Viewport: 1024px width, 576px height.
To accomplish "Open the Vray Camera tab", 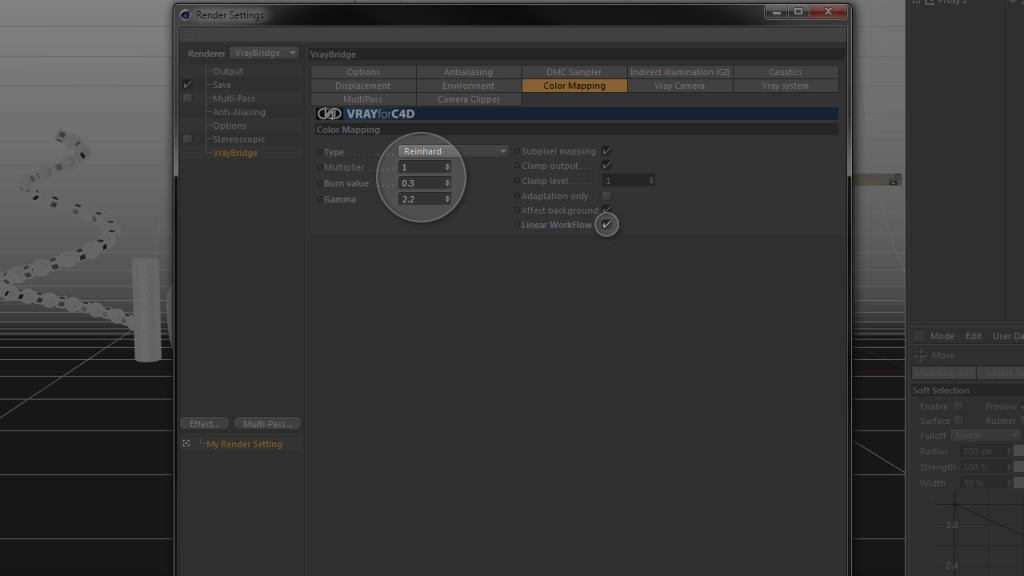I will tap(680, 86).
